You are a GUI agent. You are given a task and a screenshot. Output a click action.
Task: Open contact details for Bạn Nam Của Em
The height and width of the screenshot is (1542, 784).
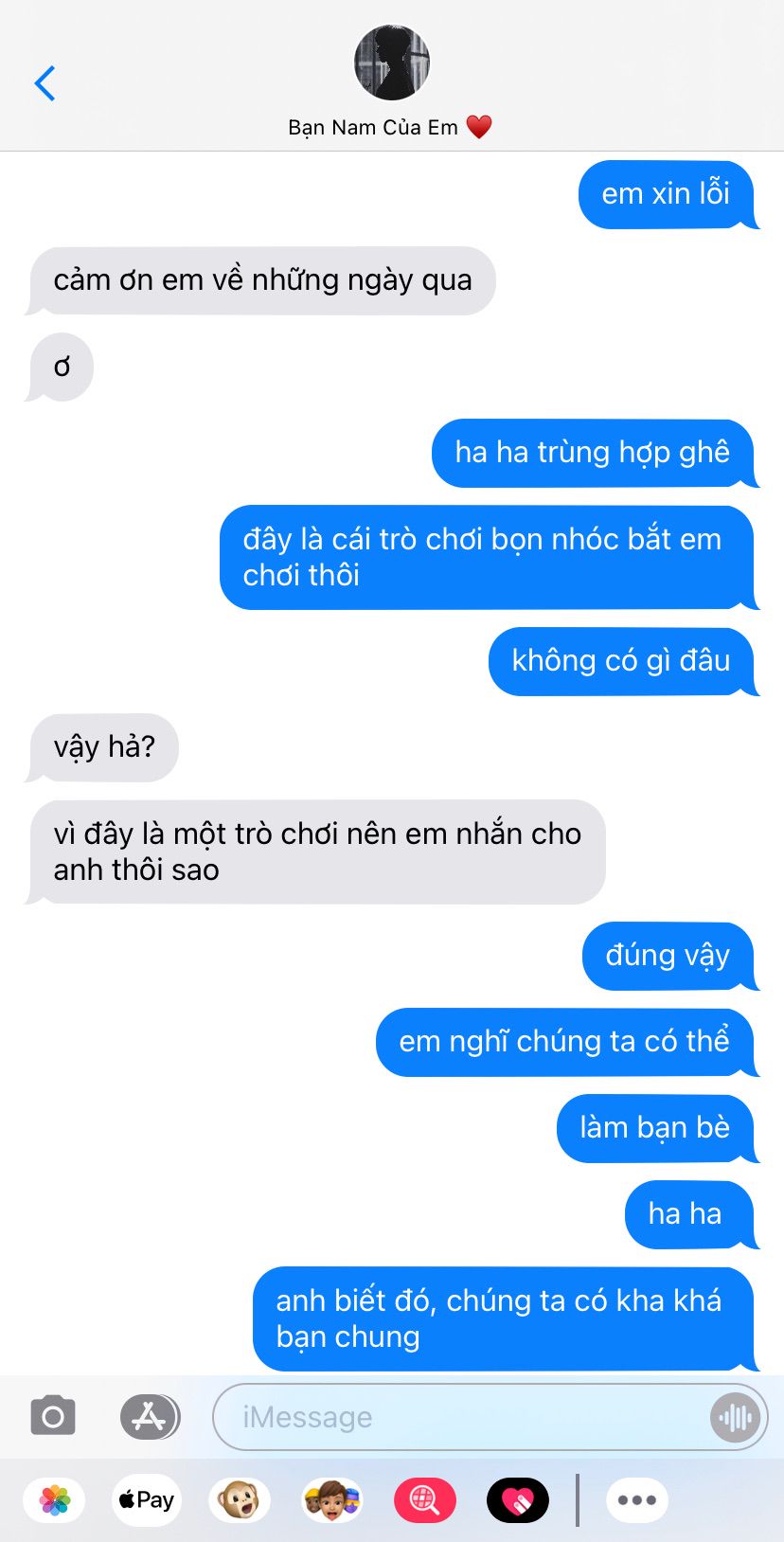tap(390, 127)
